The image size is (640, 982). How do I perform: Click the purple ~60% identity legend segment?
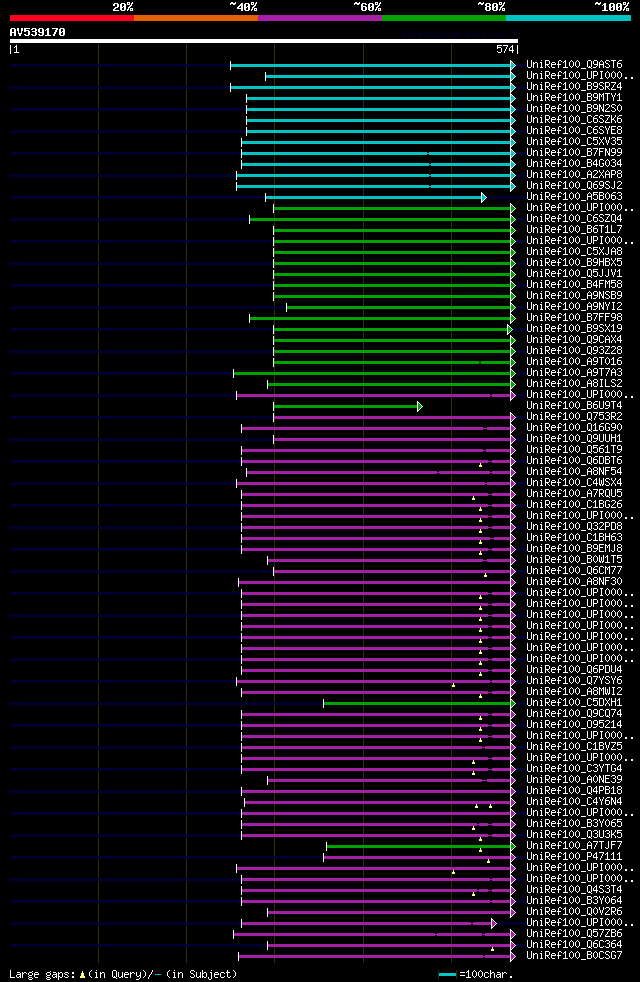point(320,18)
